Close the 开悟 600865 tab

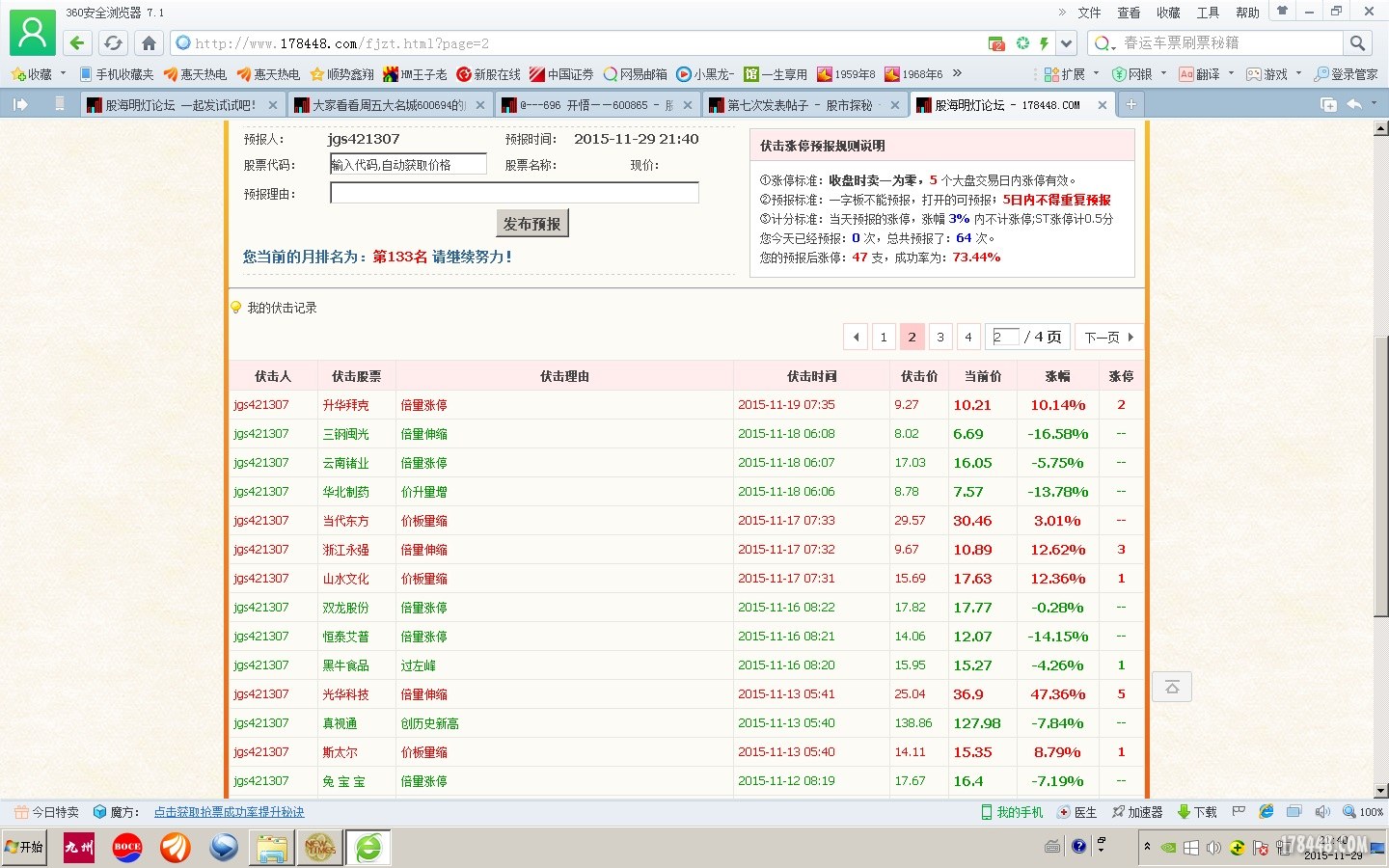(688, 105)
